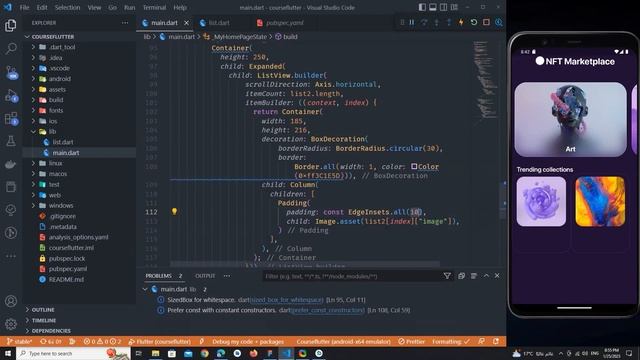Click the Art card in the emulator

pyautogui.click(x=570, y=119)
